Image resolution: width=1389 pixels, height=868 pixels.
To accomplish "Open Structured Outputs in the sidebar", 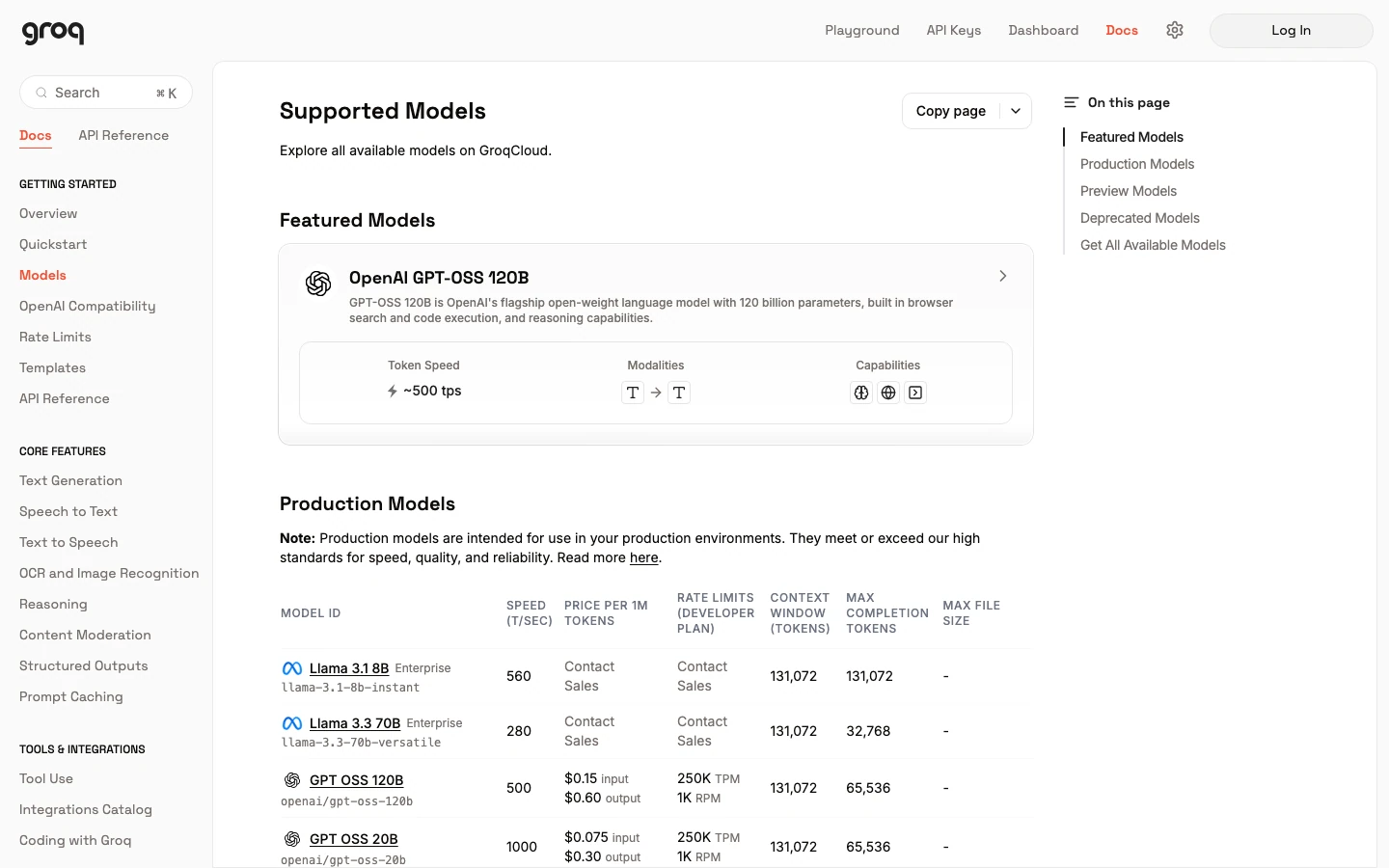I will [84, 665].
